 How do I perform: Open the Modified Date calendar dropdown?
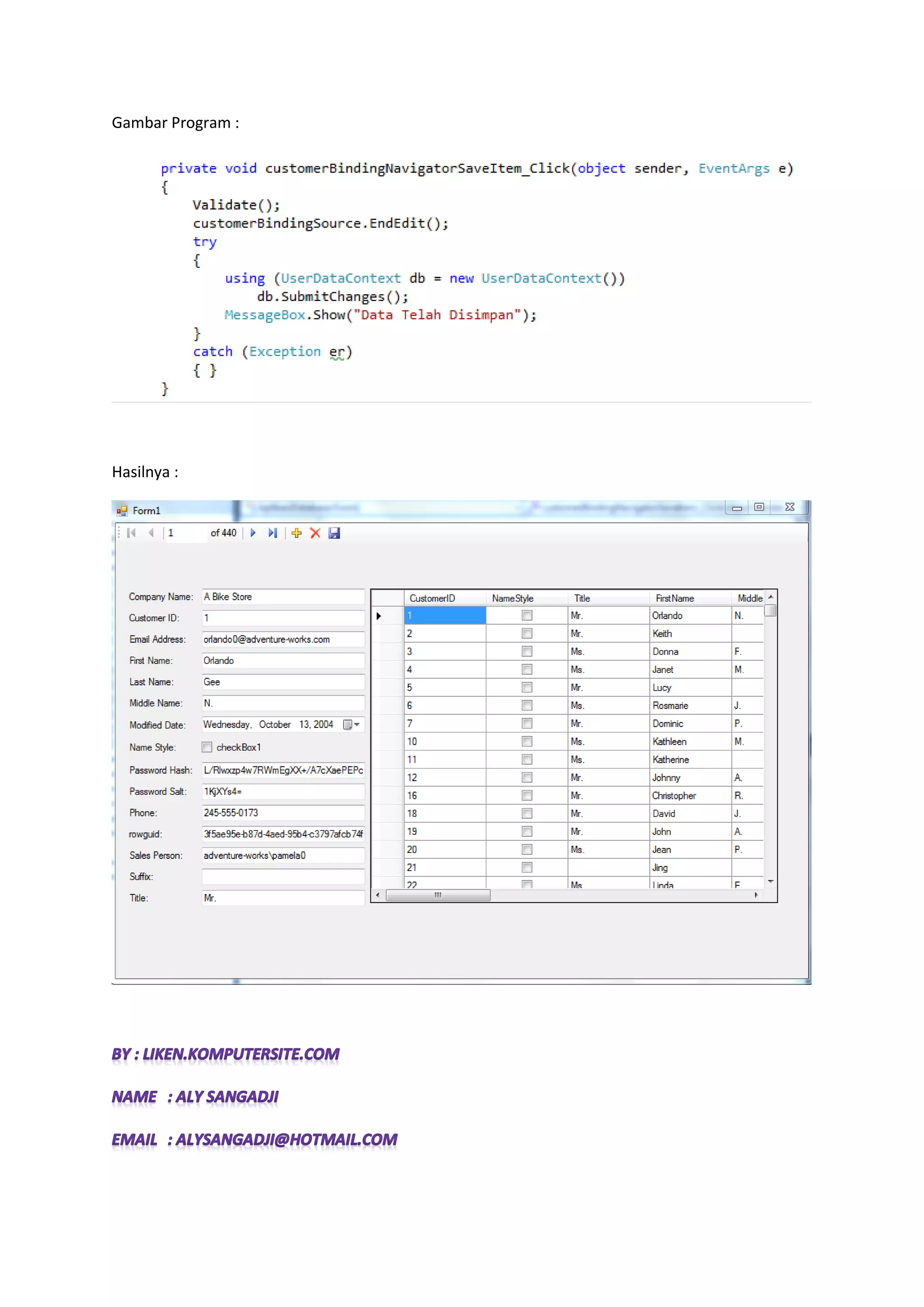351,725
